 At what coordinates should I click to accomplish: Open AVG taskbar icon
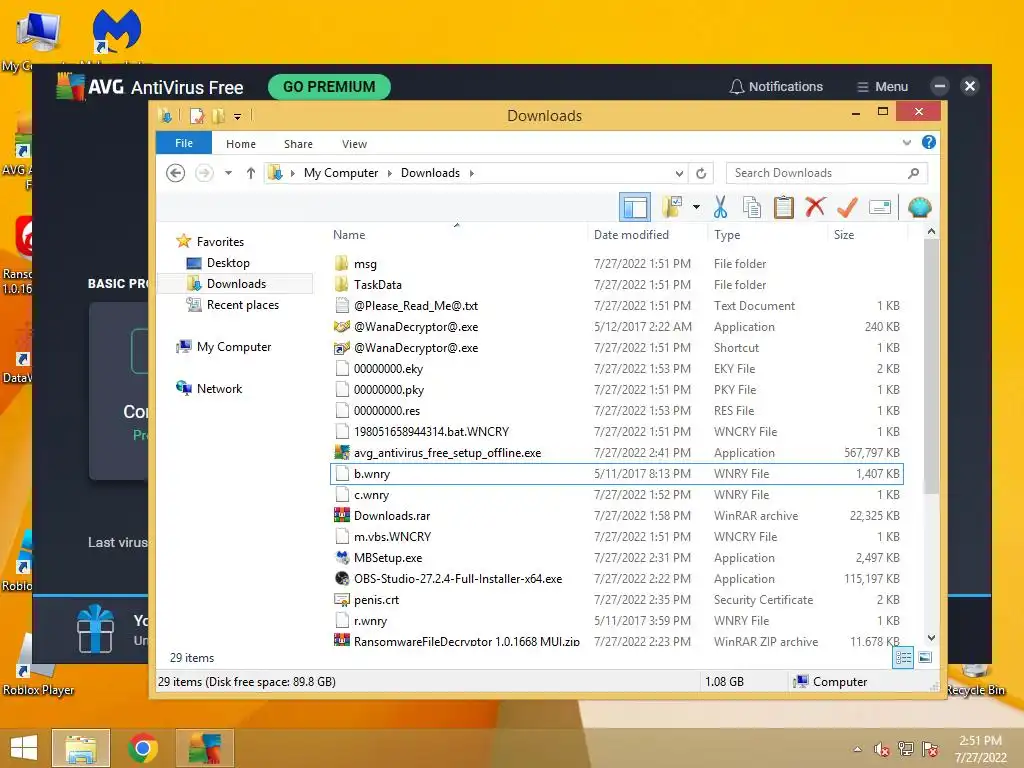(204, 748)
